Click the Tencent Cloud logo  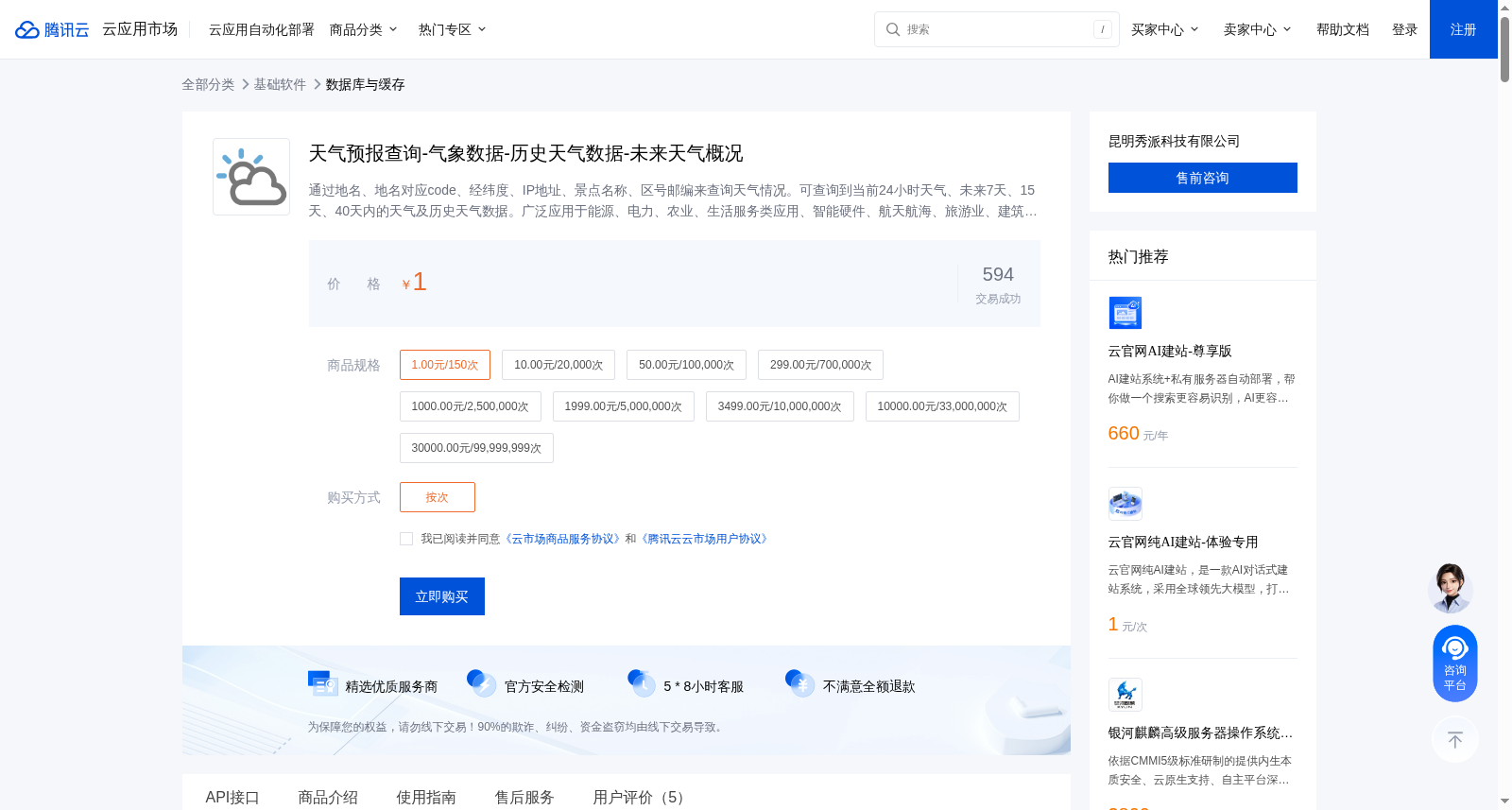click(52, 29)
